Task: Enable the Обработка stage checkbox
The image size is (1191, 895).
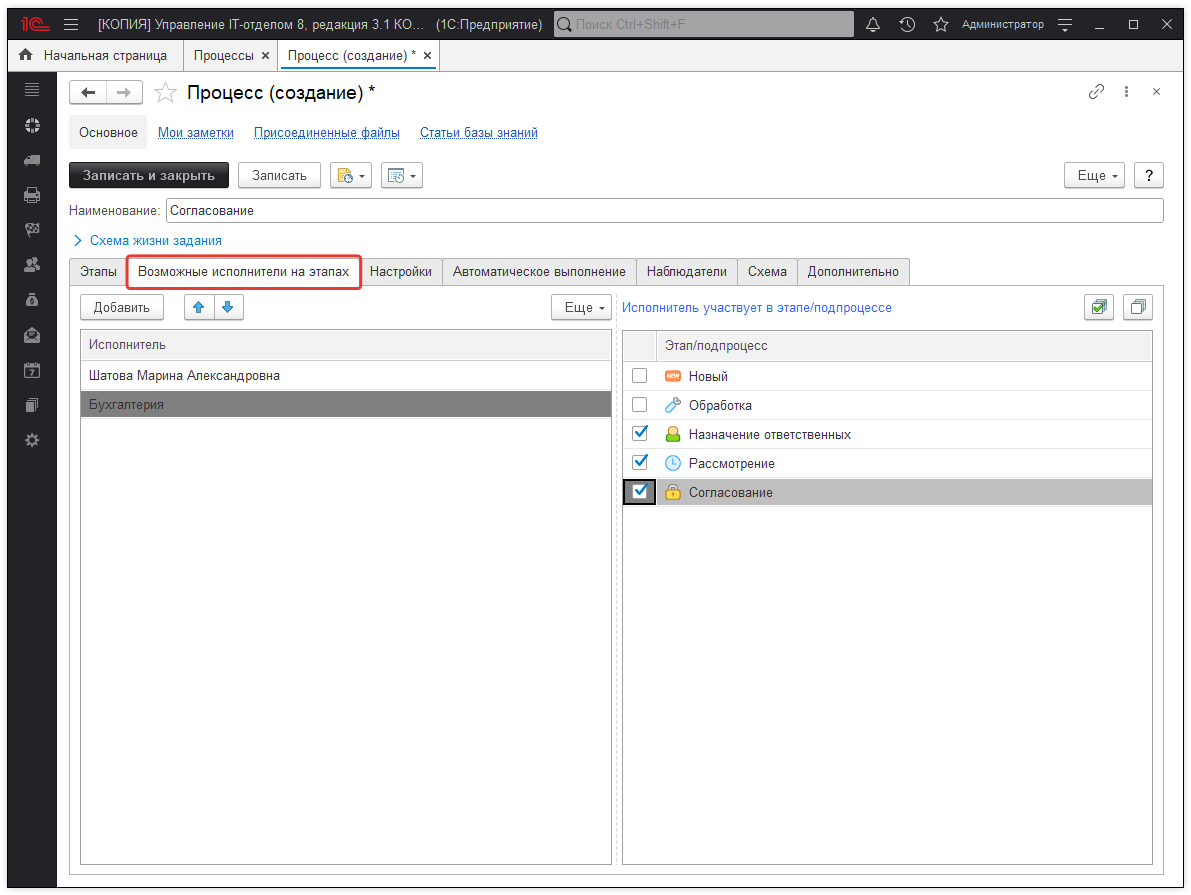Action: click(x=640, y=405)
